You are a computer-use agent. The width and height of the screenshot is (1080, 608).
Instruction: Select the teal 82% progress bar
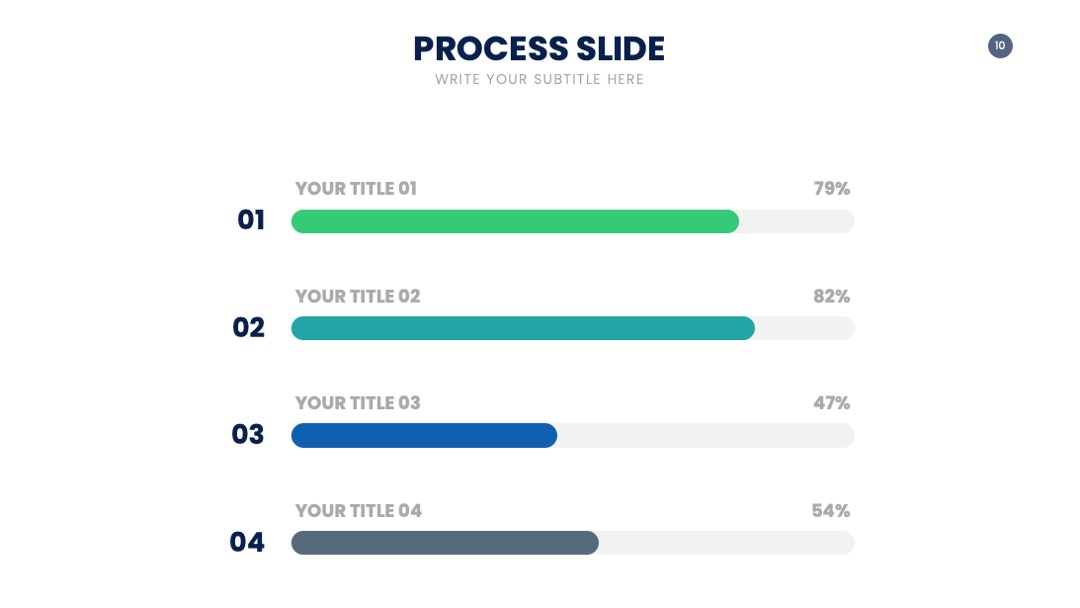523,328
